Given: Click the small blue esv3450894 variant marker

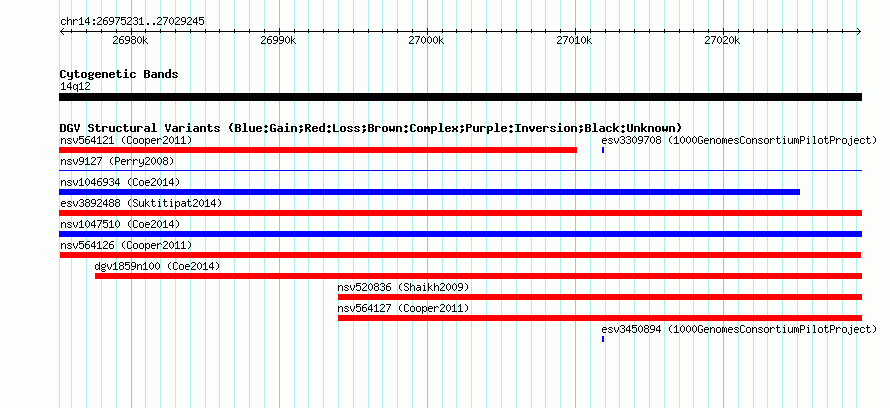Looking at the screenshot, I should click(603, 339).
